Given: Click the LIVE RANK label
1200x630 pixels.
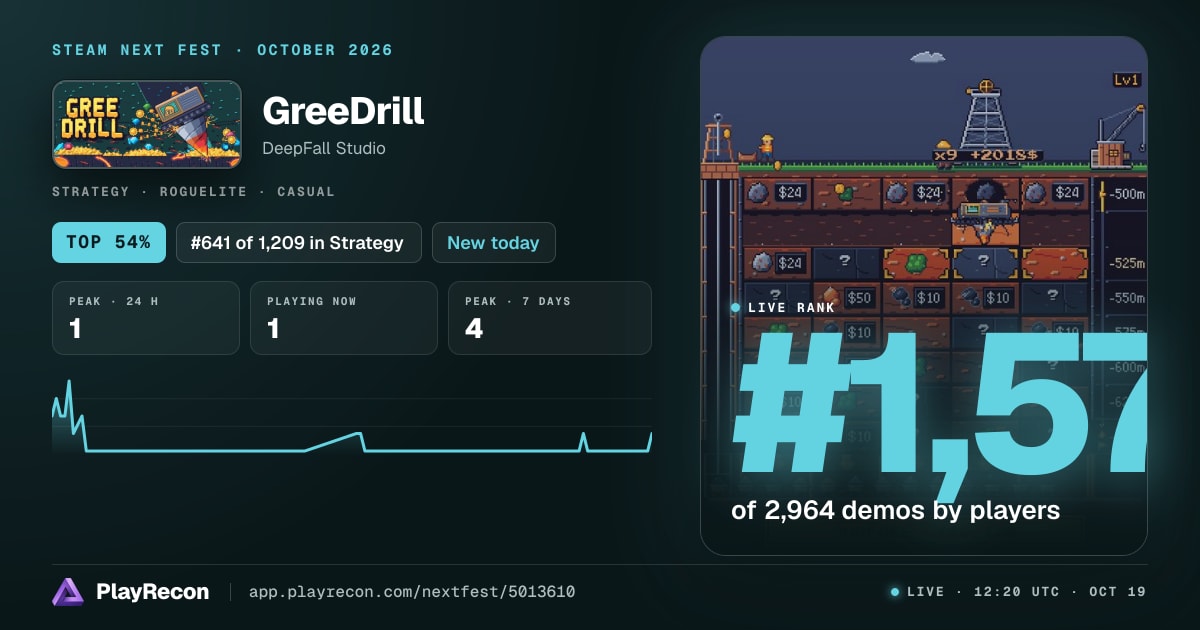Looking at the screenshot, I should (790, 308).
